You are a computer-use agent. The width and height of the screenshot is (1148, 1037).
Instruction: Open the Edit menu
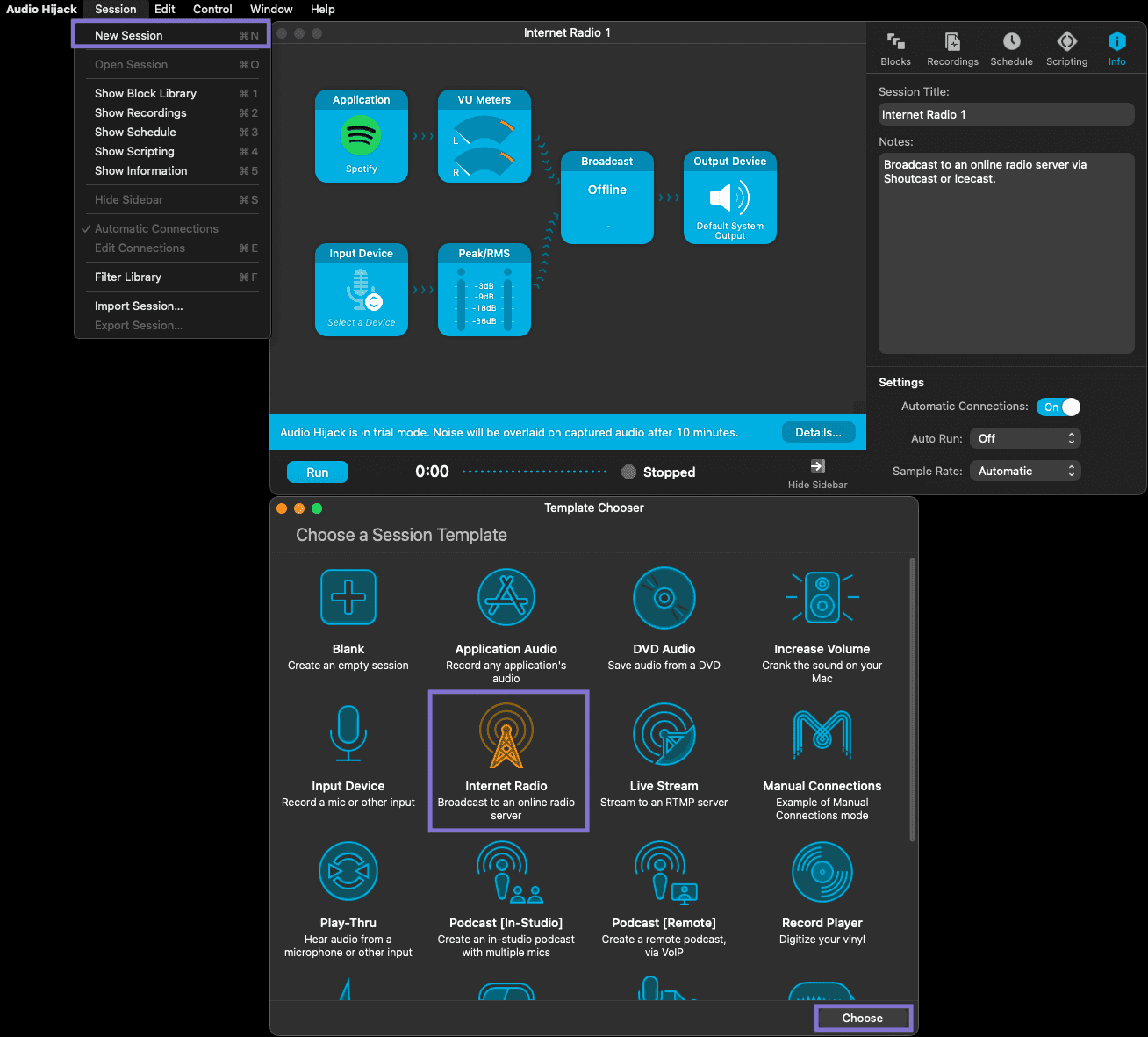pos(165,9)
